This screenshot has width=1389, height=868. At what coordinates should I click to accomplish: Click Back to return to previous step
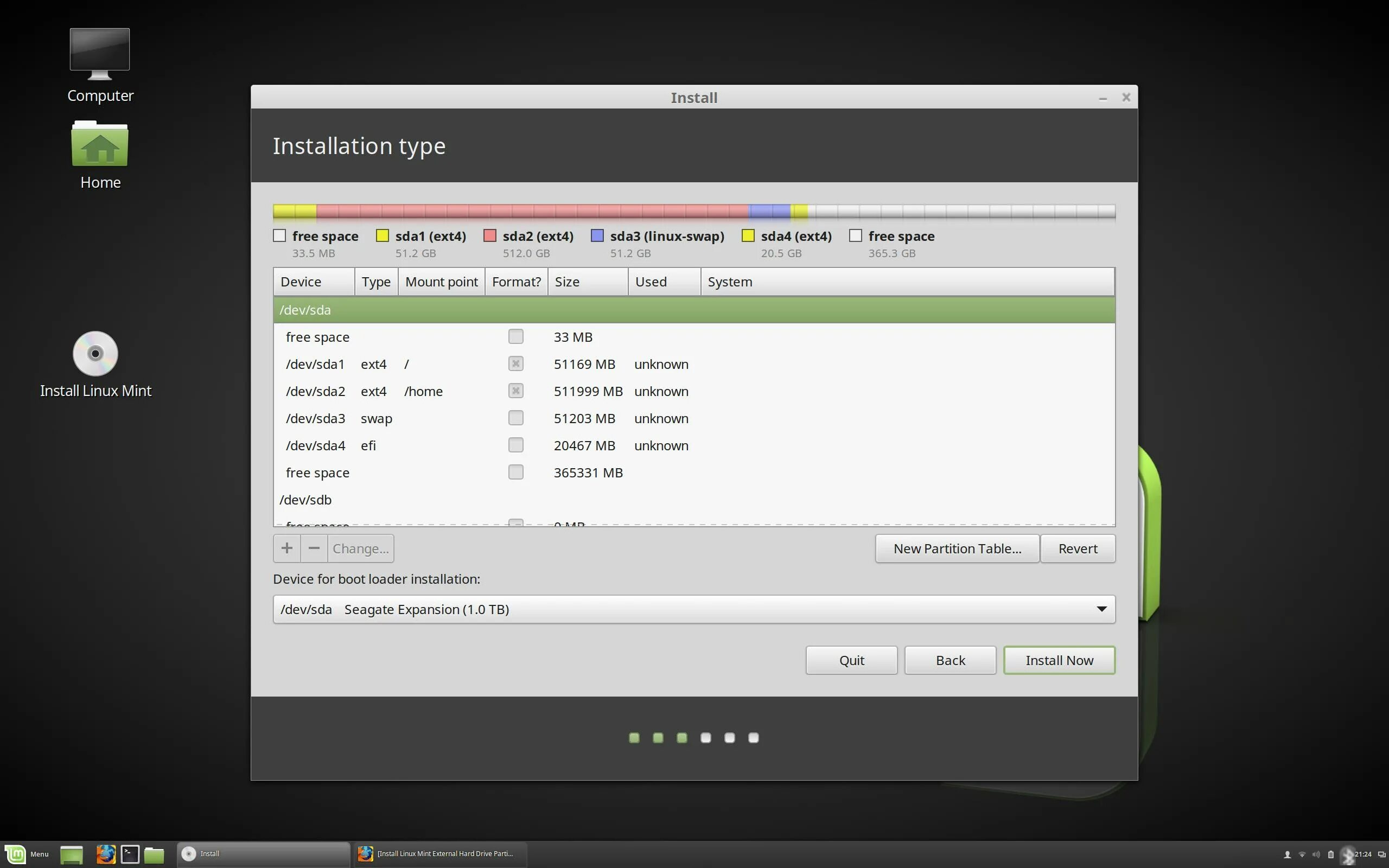click(950, 660)
